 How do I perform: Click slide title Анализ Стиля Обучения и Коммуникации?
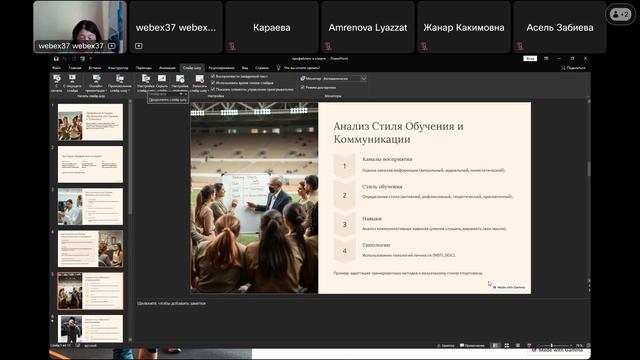398,133
